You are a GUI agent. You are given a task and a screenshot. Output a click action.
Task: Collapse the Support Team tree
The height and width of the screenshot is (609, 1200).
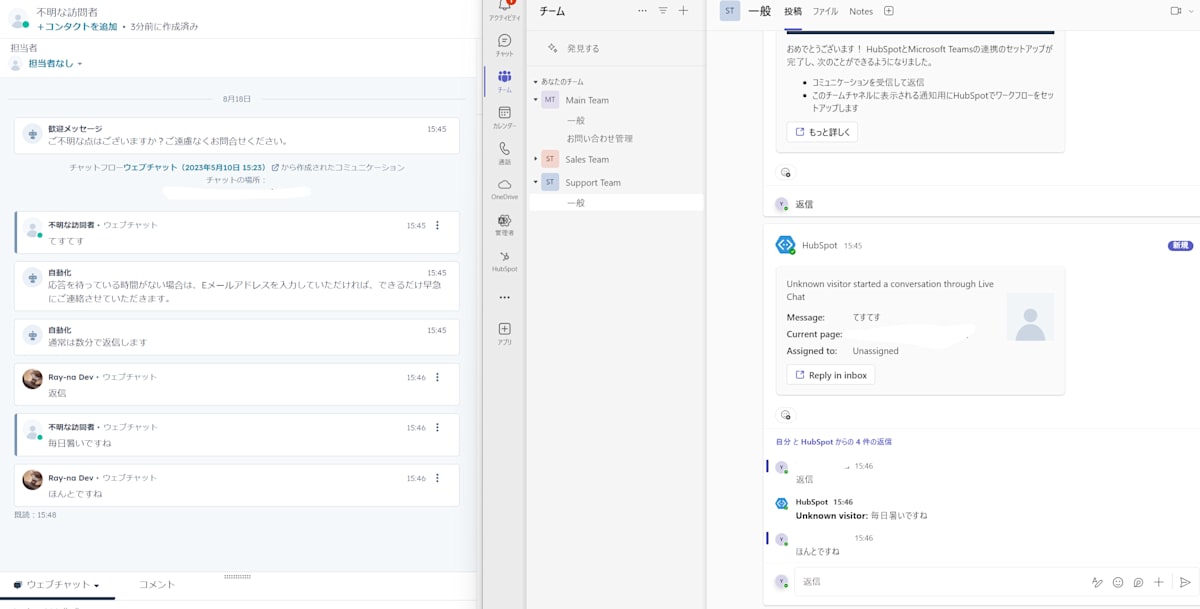[535, 182]
